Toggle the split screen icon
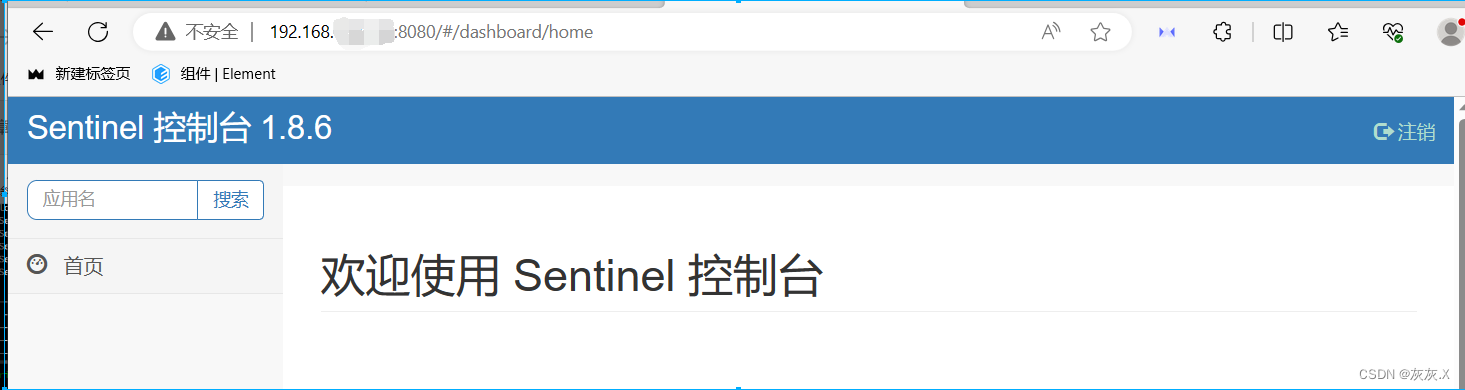1465x390 pixels. 1283,32
